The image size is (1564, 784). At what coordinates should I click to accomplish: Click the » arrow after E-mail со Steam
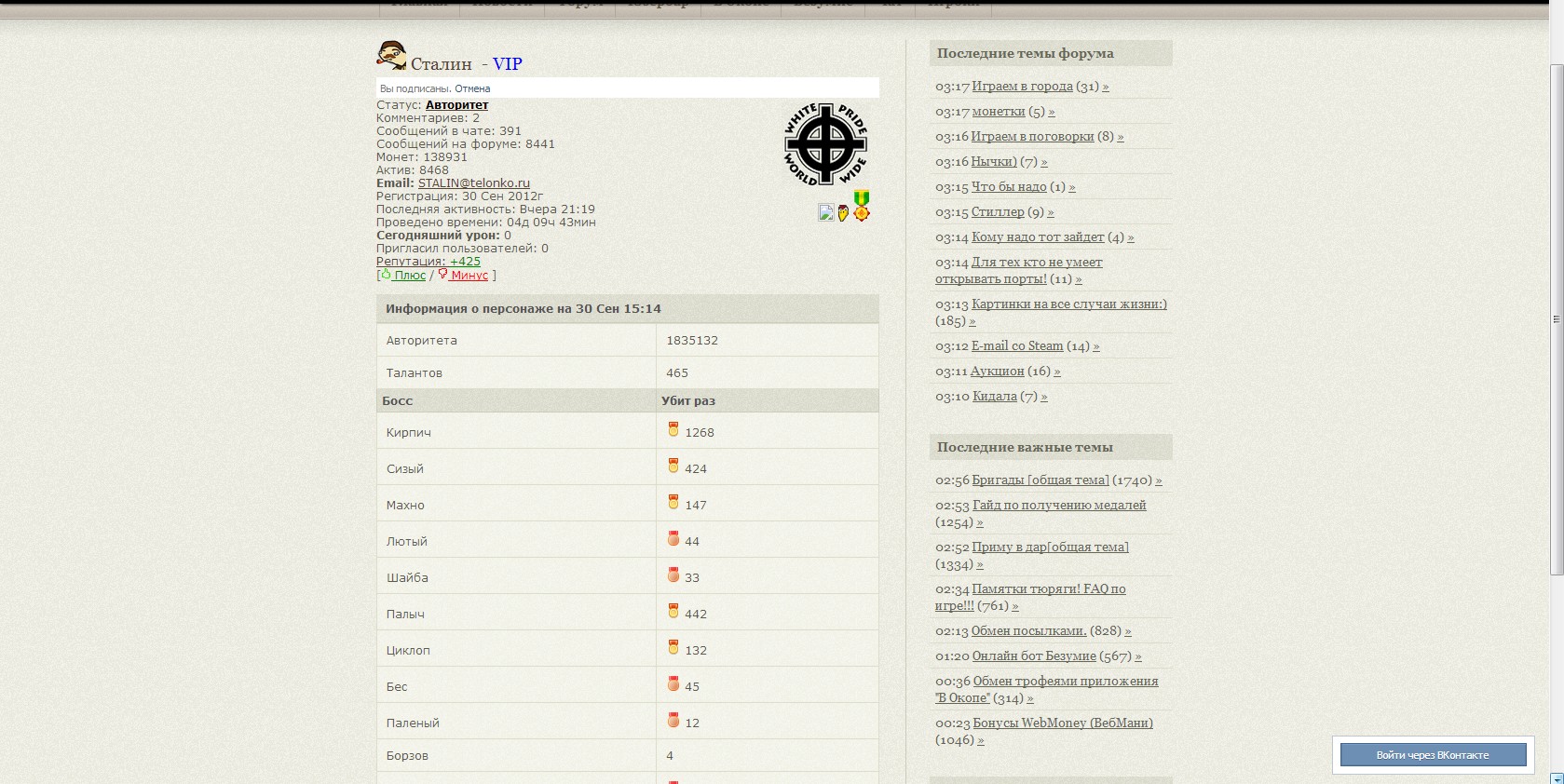(x=1096, y=346)
